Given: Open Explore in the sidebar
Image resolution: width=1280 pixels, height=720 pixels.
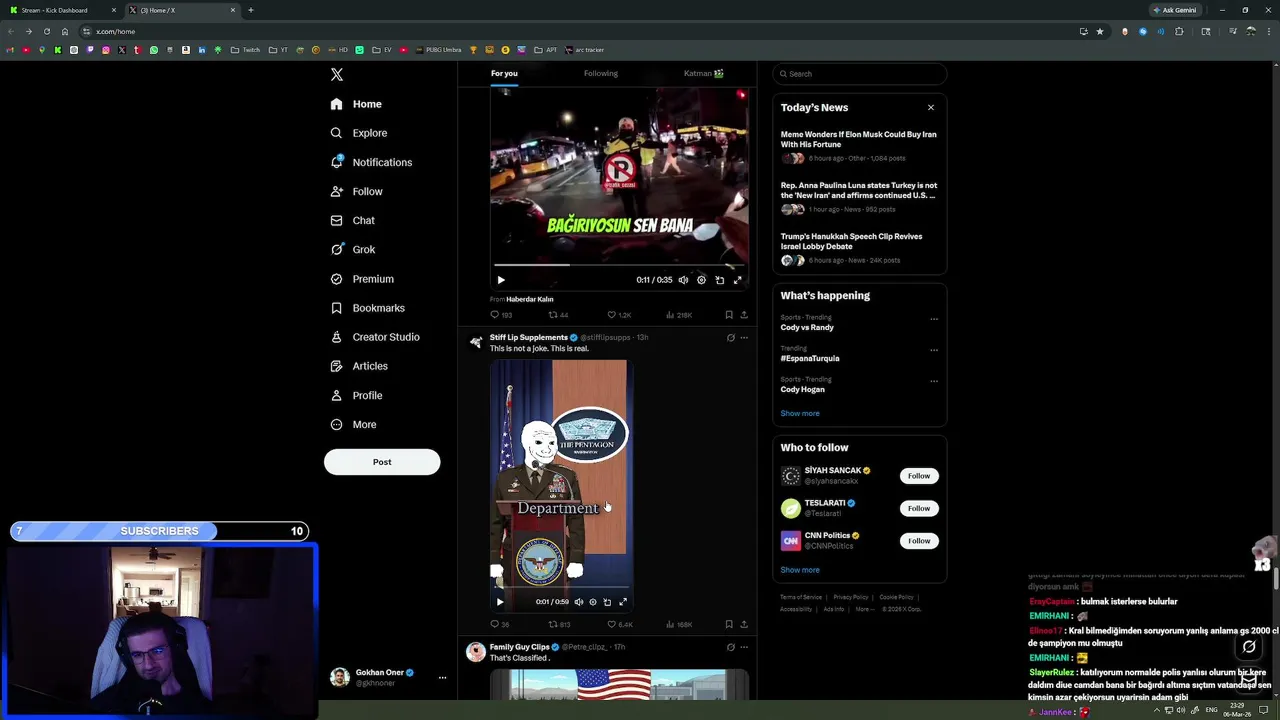Looking at the screenshot, I should [359, 133].
